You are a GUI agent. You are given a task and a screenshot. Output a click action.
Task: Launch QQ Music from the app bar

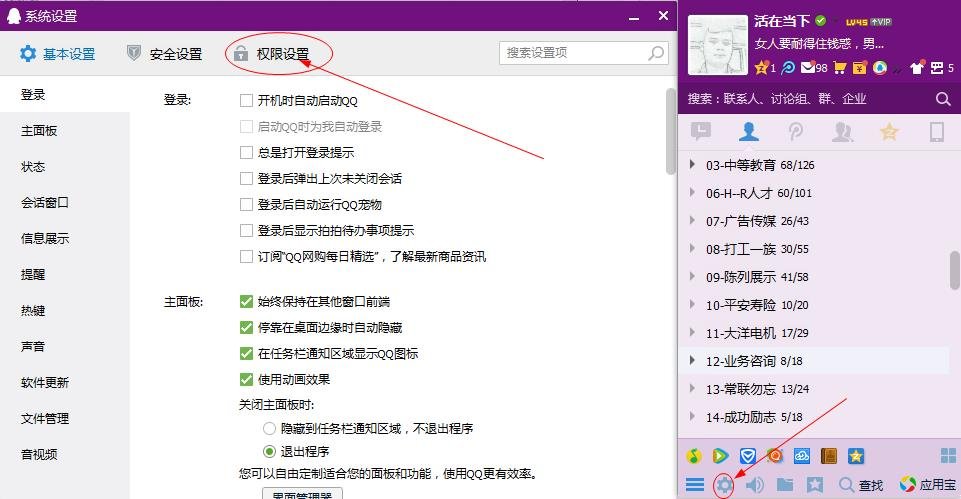[694, 456]
